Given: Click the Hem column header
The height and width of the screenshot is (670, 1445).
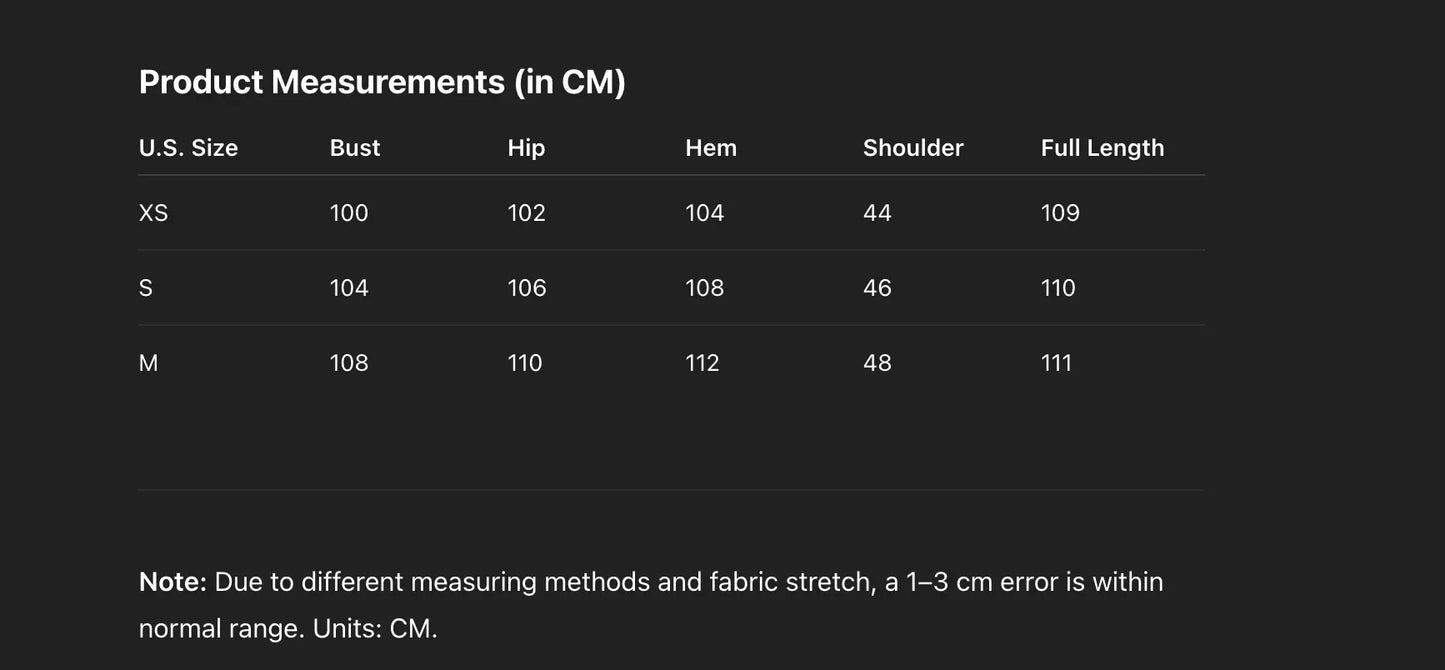Looking at the screenshot, I should pos(711,148).
